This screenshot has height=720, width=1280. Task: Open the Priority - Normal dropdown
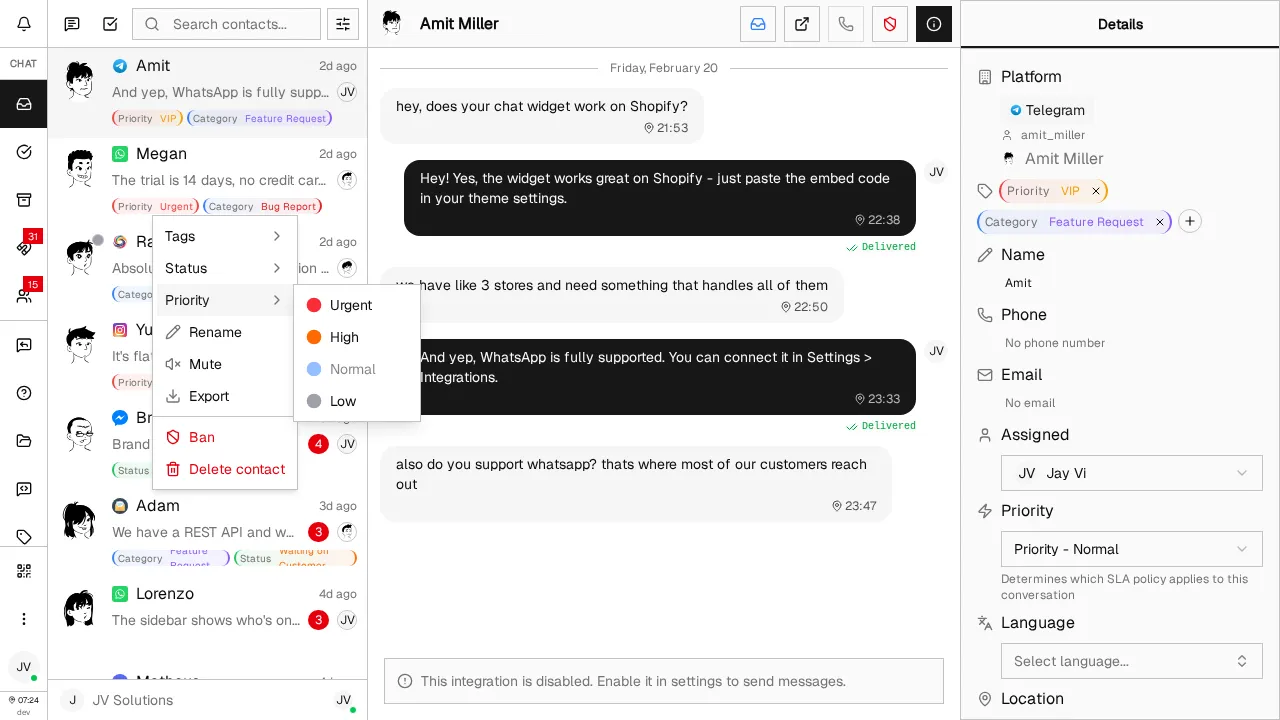(x=1131, y=549)
